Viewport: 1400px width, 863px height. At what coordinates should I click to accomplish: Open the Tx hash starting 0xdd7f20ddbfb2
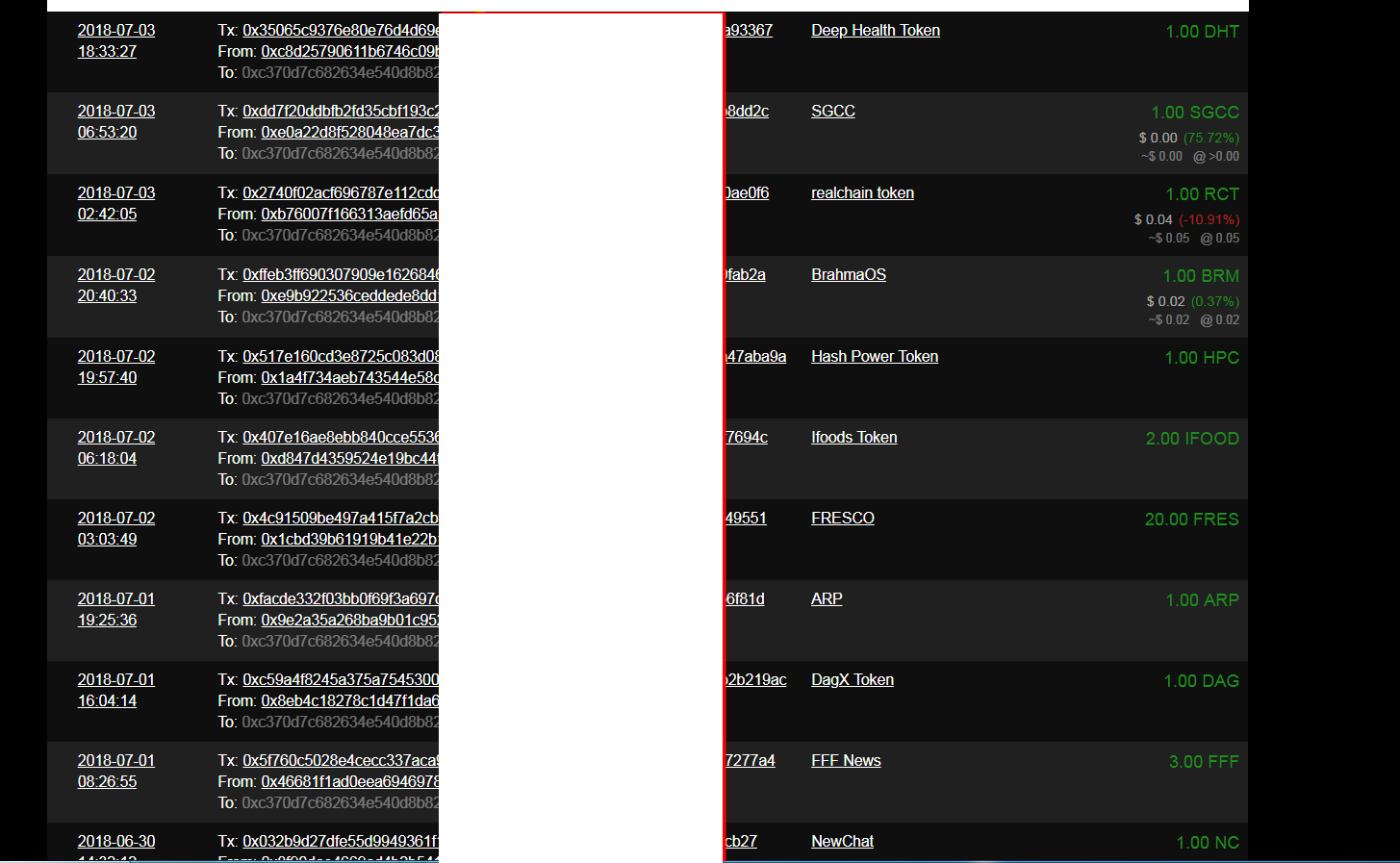pyautogui.click(x=341, y=112)
